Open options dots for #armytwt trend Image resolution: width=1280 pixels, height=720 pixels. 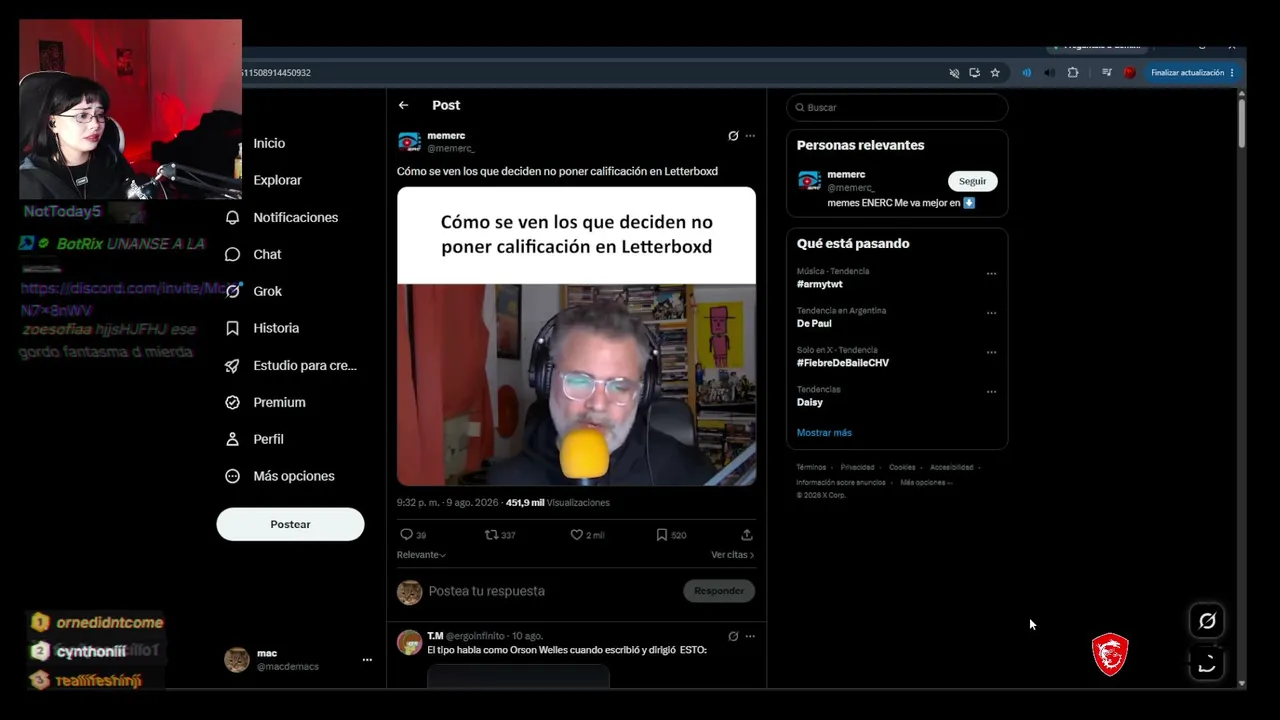tap(991, 273)
